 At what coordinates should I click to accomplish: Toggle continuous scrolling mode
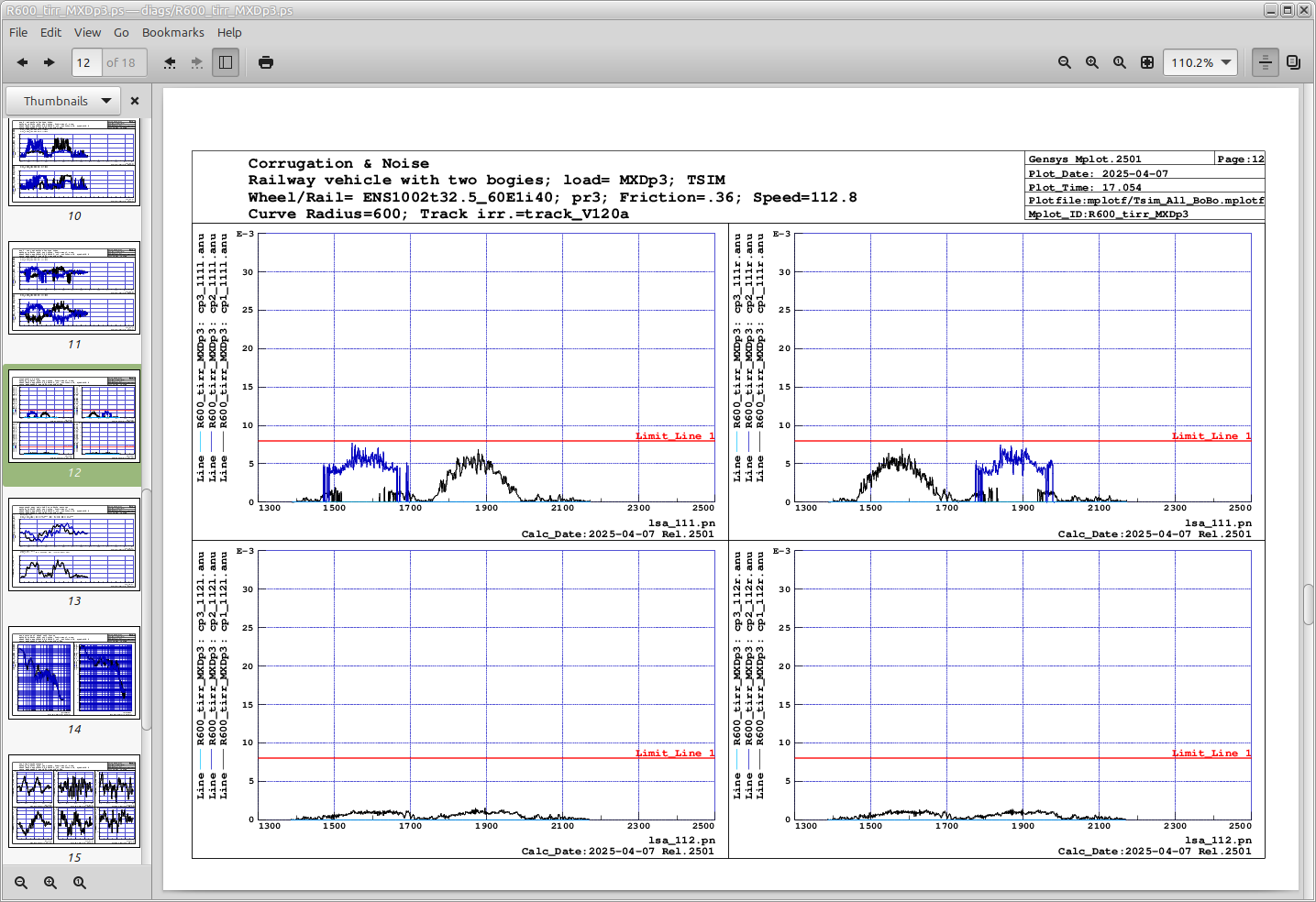click(x=1266, y=62)
